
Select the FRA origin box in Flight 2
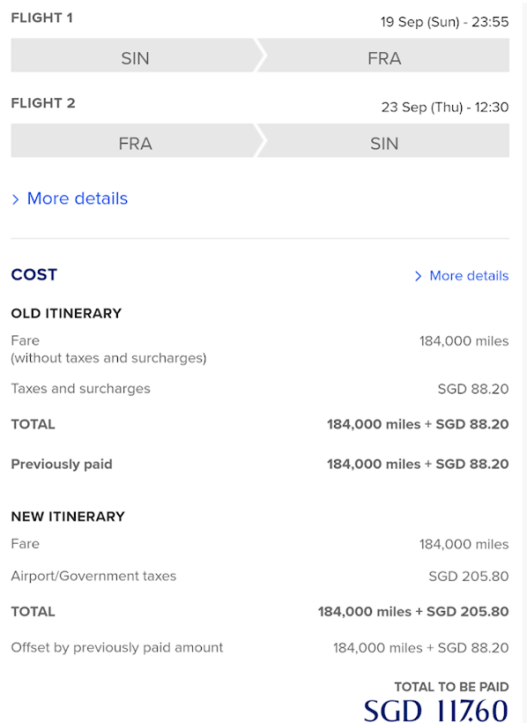(x=135, y=141)
